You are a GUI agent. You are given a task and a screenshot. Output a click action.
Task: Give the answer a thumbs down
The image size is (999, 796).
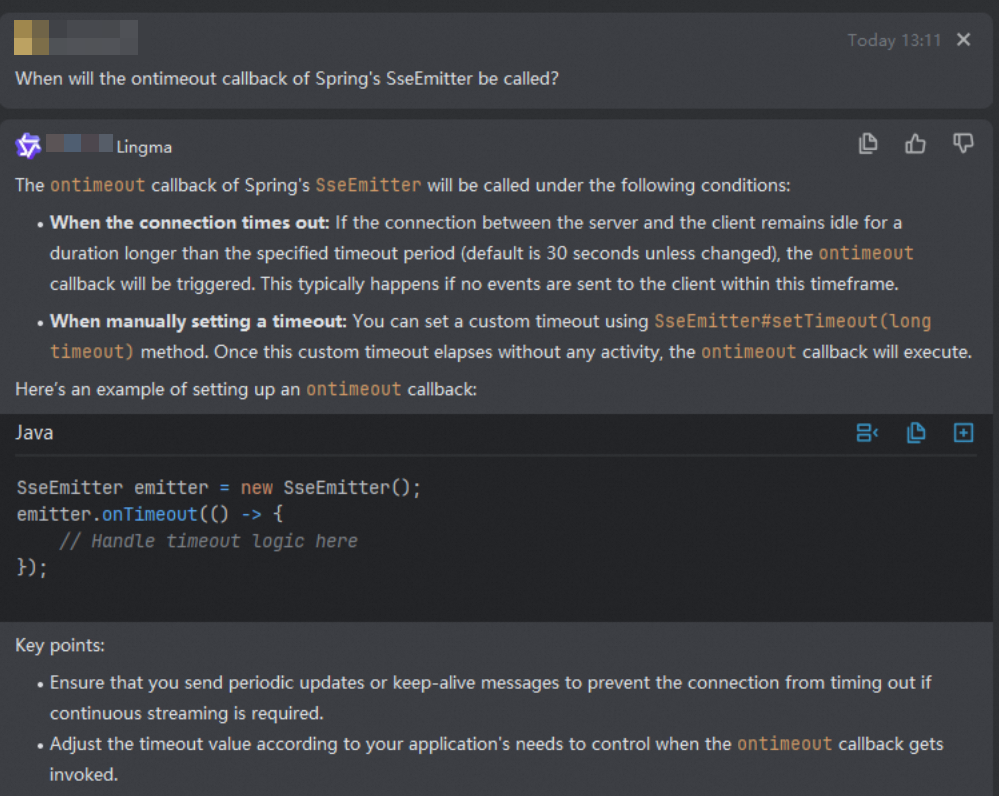click(x=963, y=144)
